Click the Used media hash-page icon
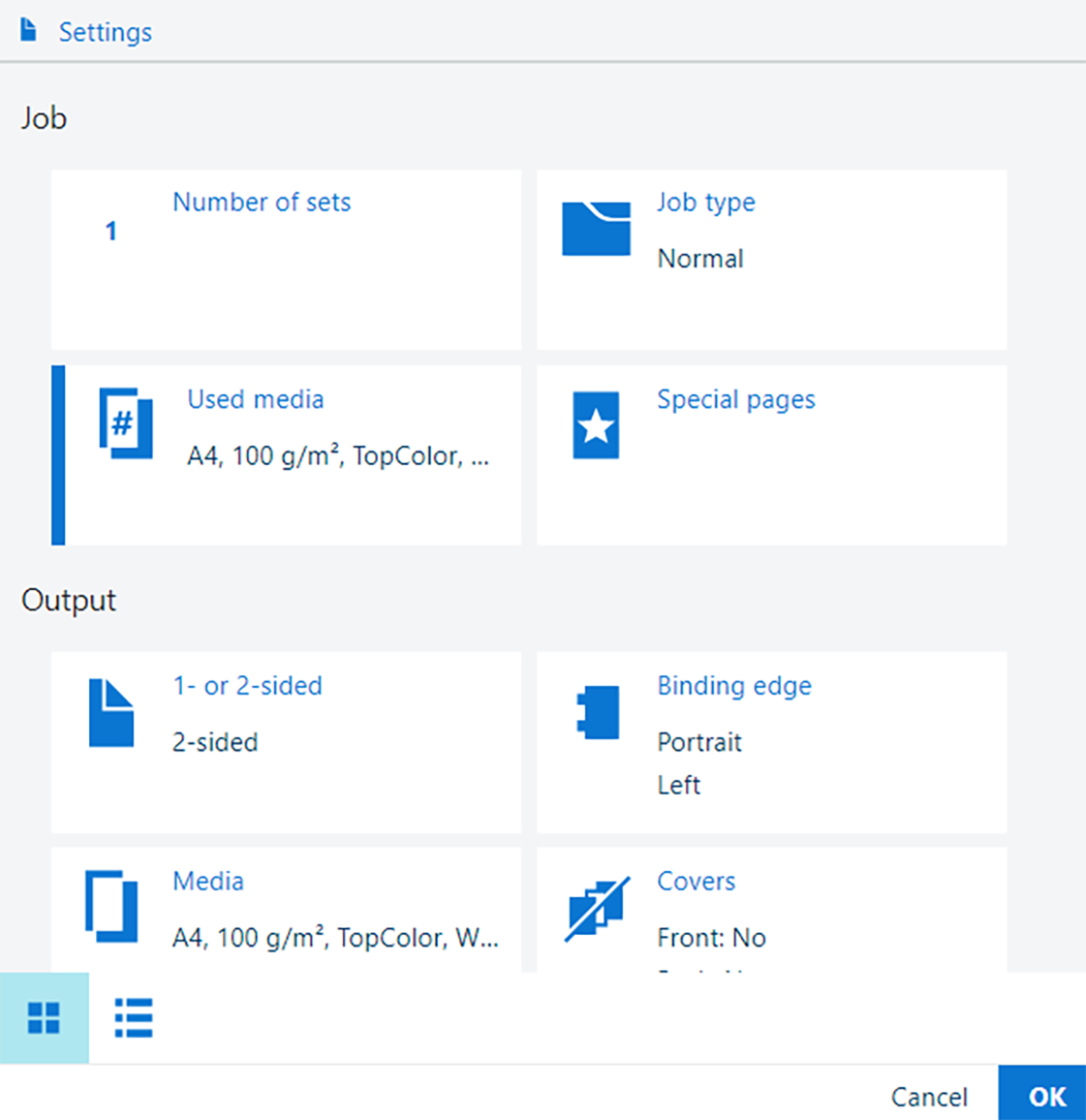This screenshot has width=1086, height=1120. [126, 423]
